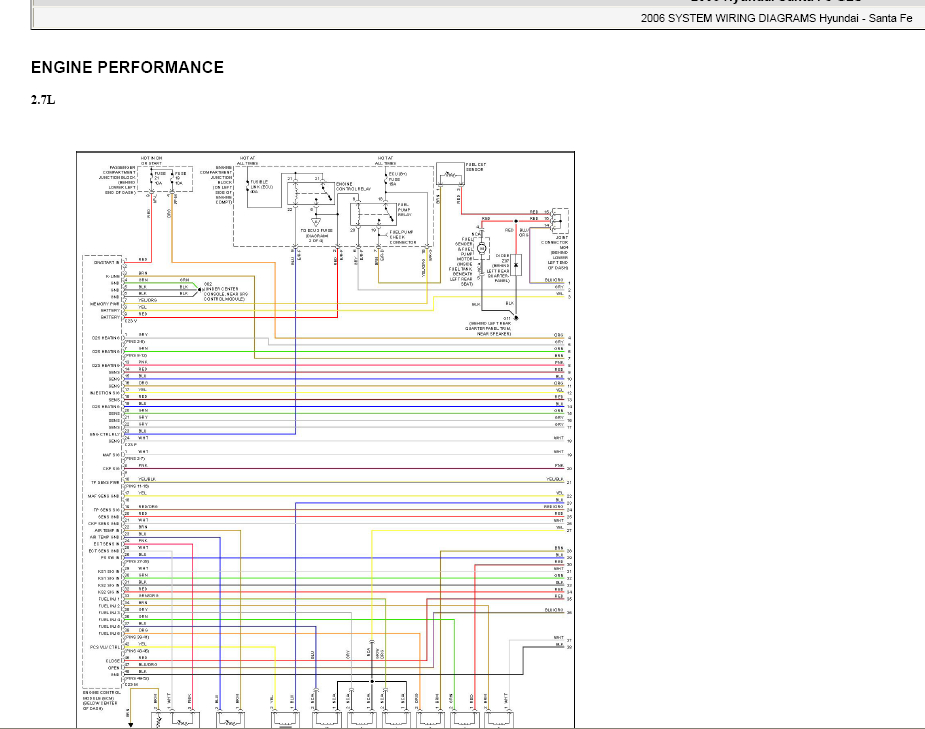
Task: Click the G02 ground junction dot
Action: (199, 290)
